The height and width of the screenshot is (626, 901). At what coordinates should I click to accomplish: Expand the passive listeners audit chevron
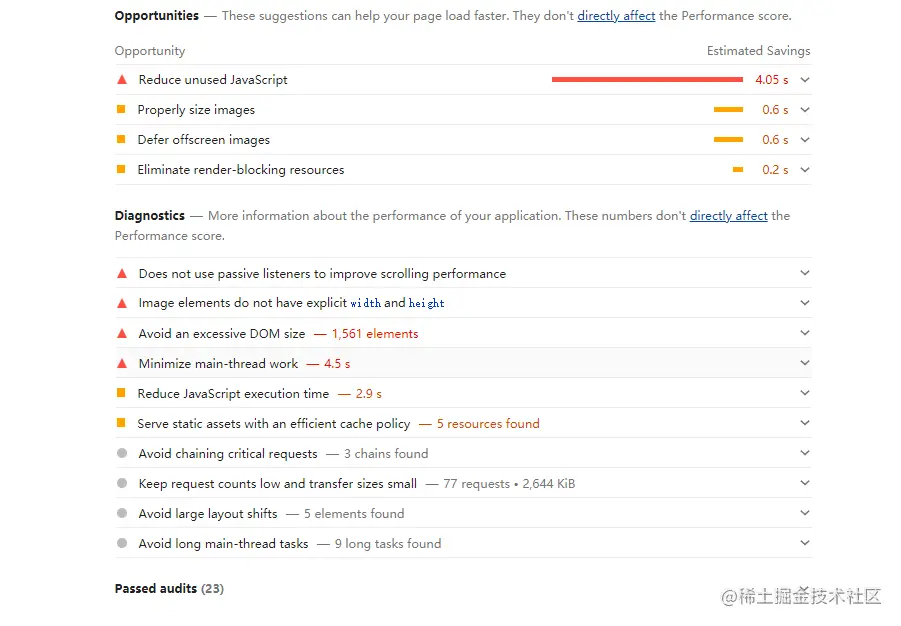pos(805,273)
